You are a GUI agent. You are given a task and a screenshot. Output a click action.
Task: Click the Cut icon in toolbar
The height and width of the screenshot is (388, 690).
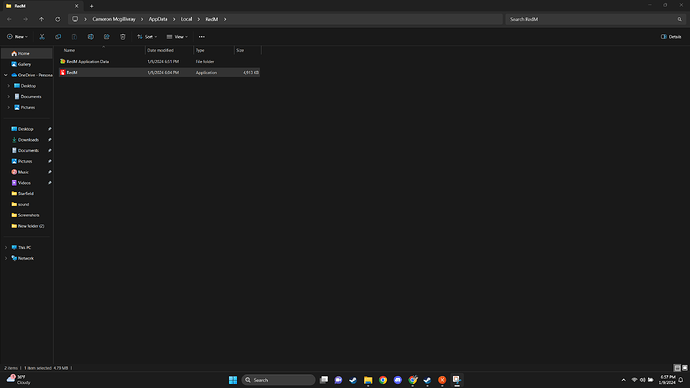[x=42, y=37]
